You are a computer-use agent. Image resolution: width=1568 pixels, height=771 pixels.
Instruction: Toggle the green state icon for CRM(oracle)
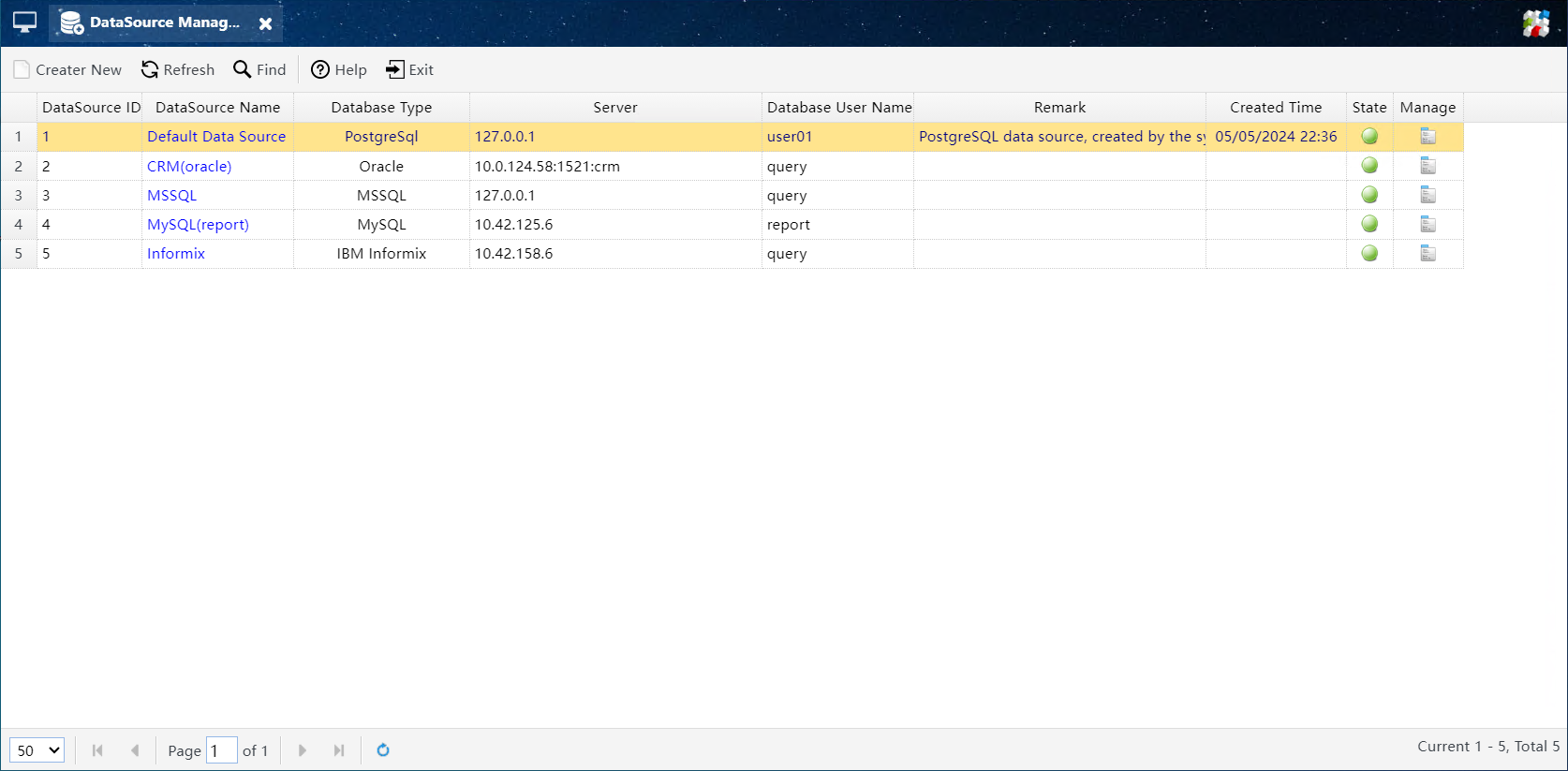1369,166
